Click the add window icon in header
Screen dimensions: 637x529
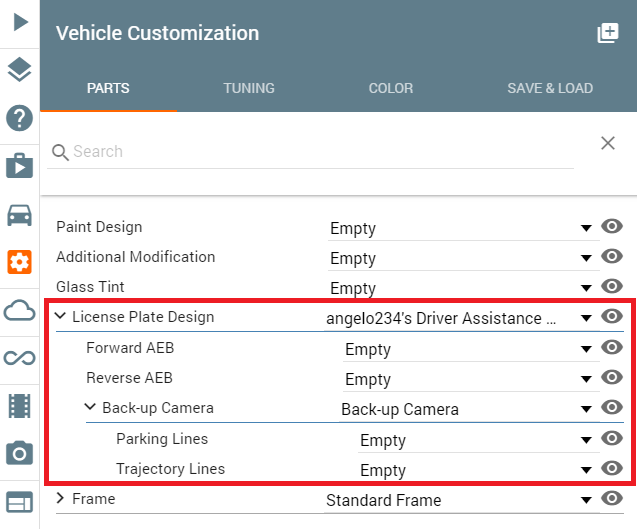pyautogui.click(x=607, y=33)
